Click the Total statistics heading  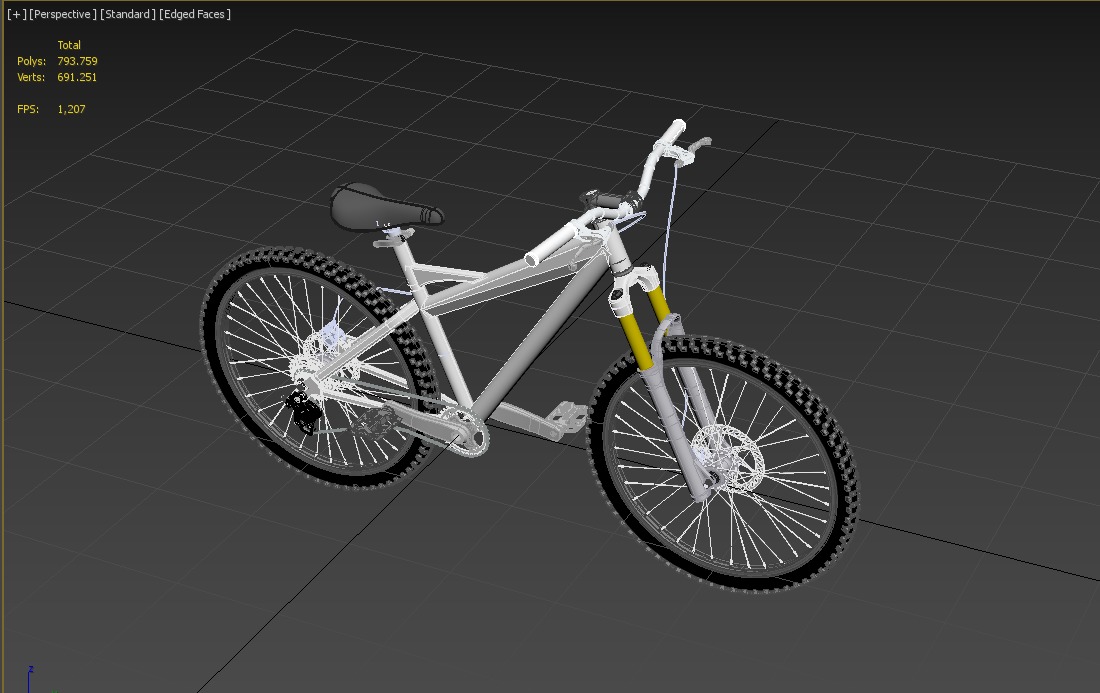pos(69,45)
